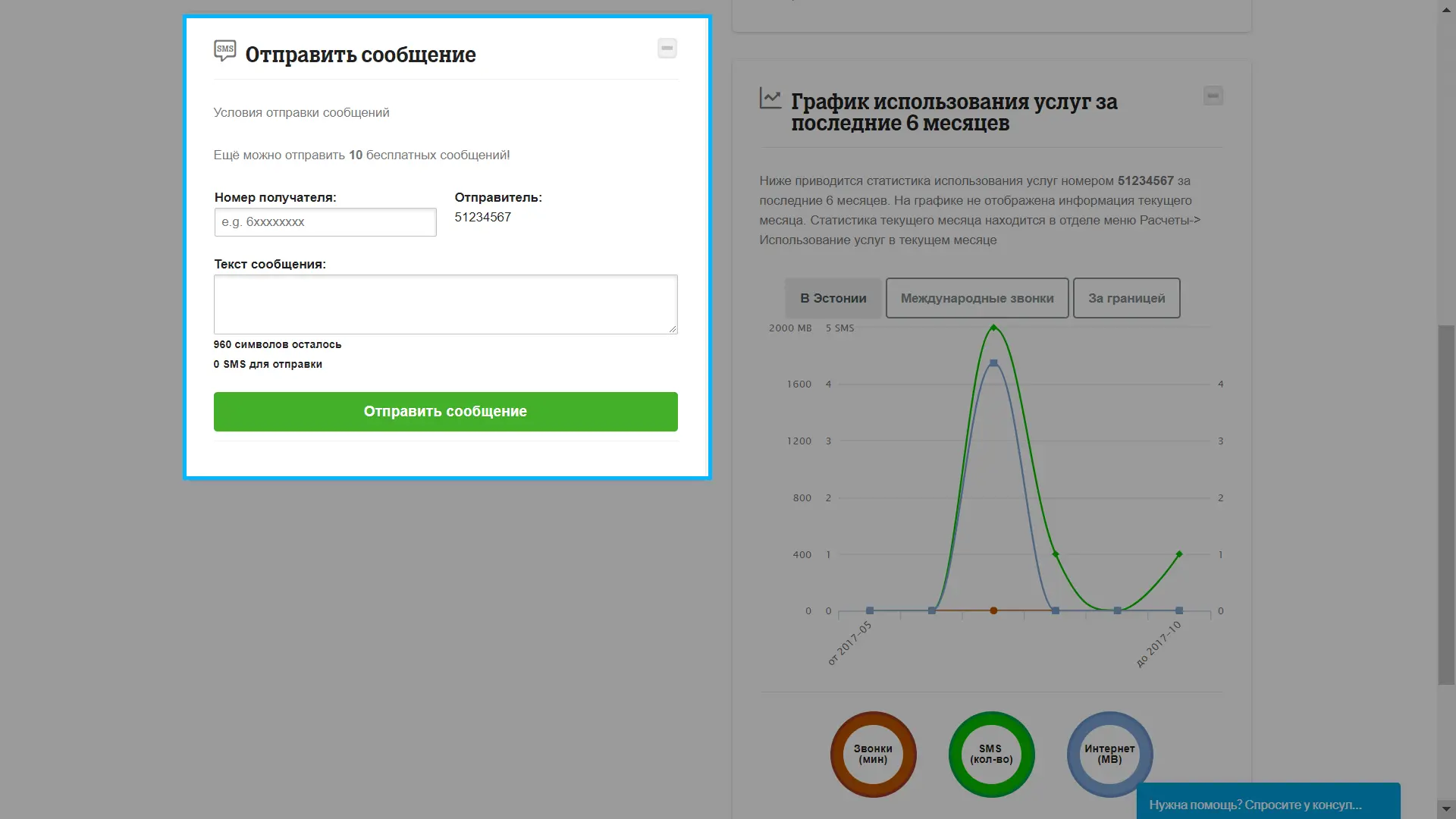Click the scroll up arrow

point(1446,9)
